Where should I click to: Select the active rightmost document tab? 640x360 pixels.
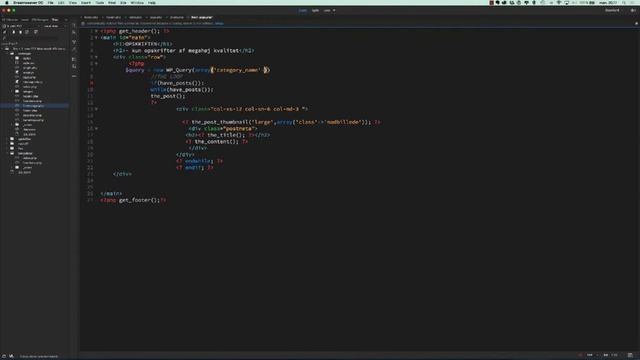point(202,18)
